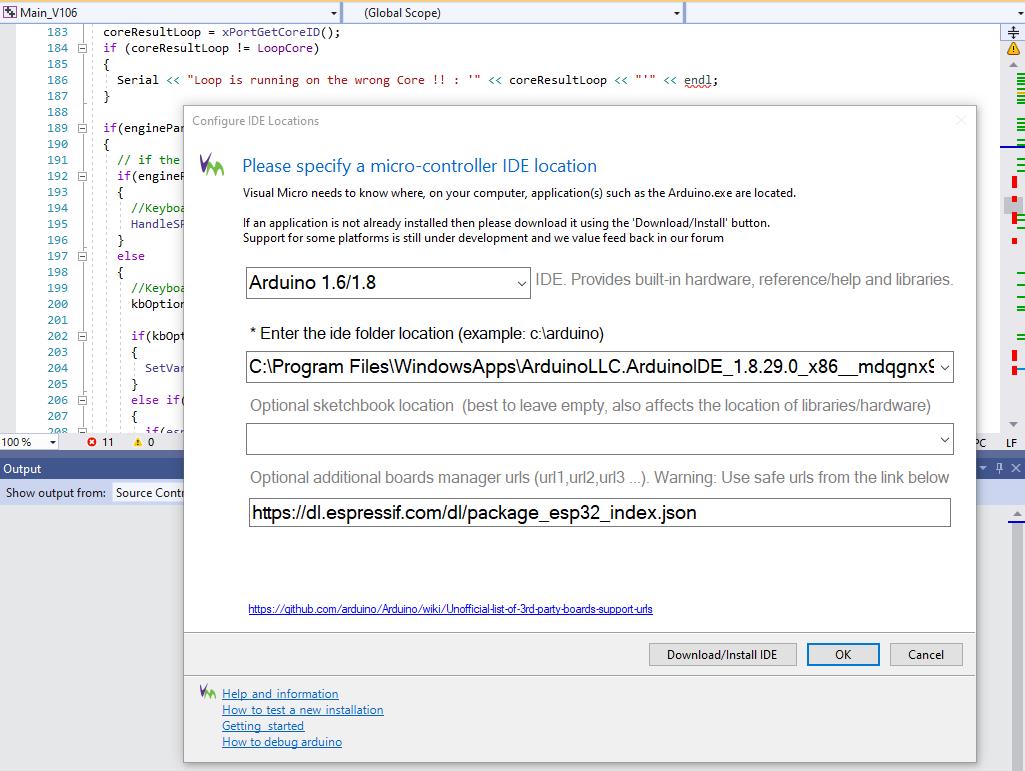Collapse the code block at line 184
Screen dimensions: 1025x771
pyautogui.click(x=82, y=48)
